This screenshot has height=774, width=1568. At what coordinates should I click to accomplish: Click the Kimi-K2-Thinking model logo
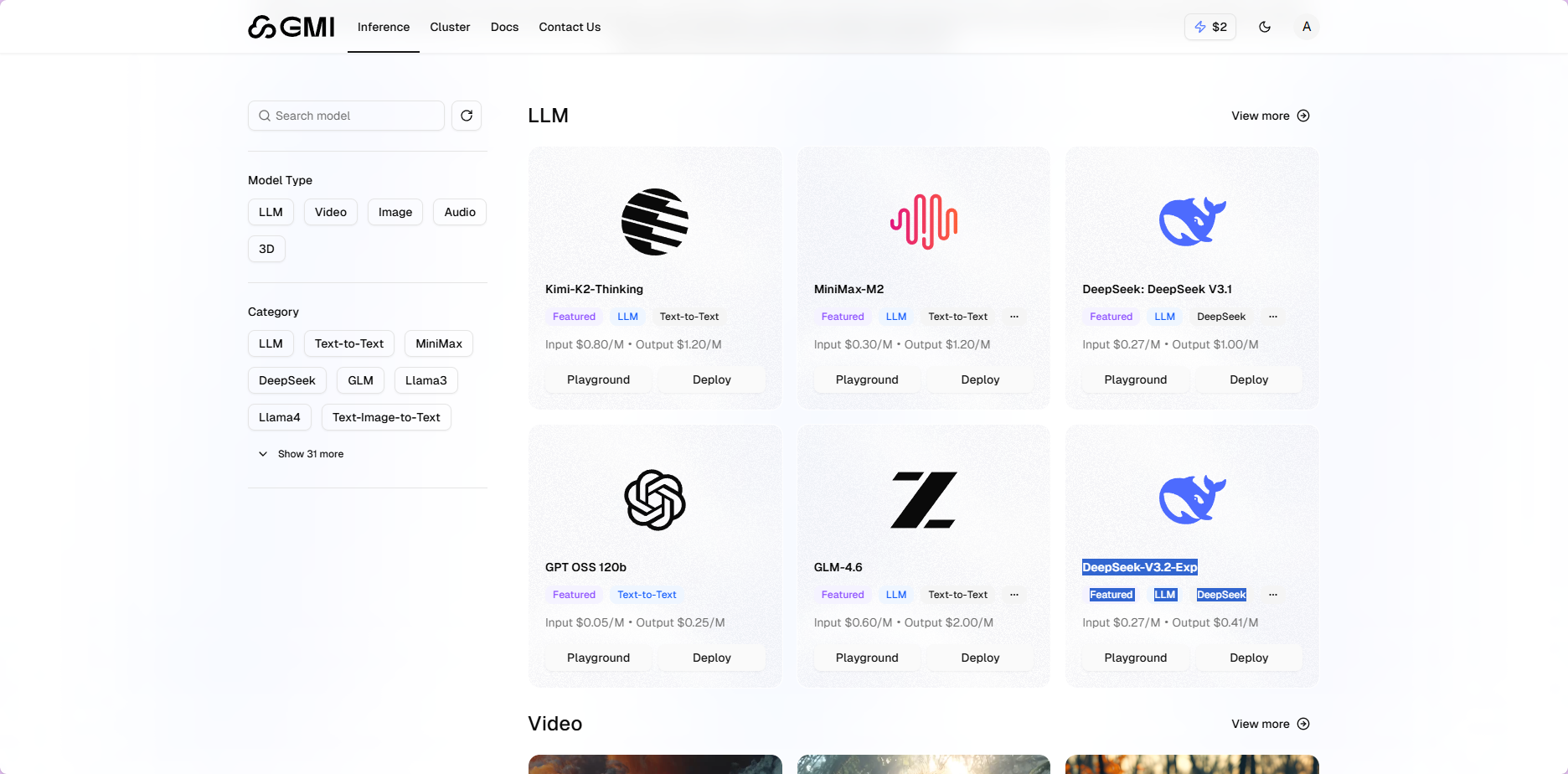click(x=655, y=222)
